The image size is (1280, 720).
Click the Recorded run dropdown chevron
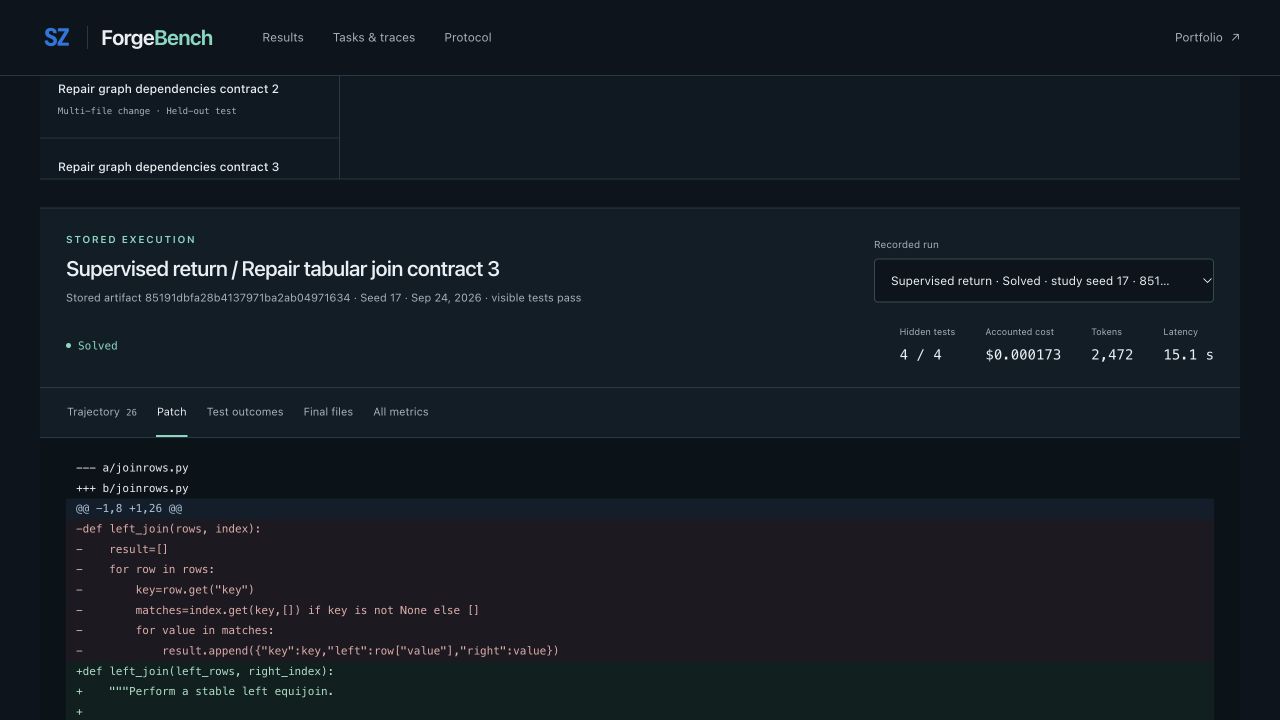pos(1206,281)
